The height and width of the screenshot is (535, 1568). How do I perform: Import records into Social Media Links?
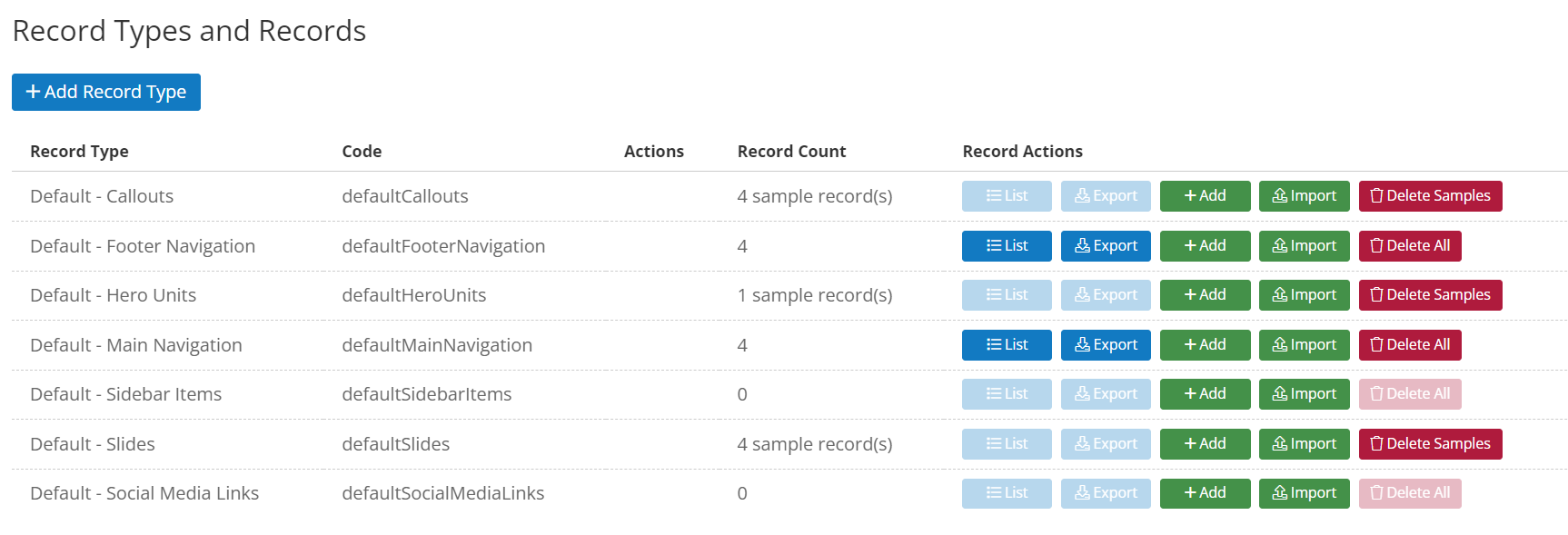point(1304,492)
